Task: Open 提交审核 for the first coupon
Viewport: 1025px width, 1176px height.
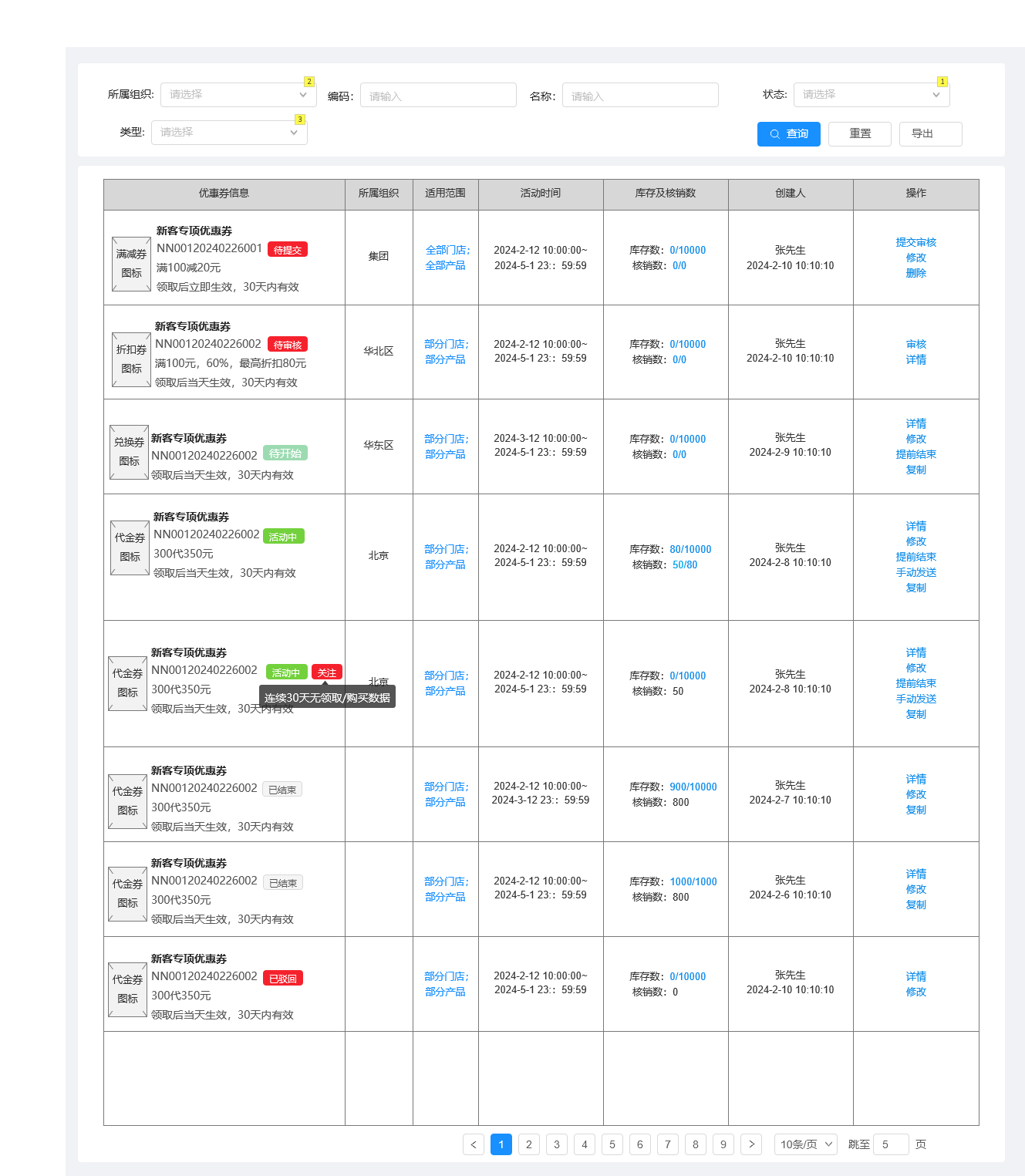Action: [915, 241]
